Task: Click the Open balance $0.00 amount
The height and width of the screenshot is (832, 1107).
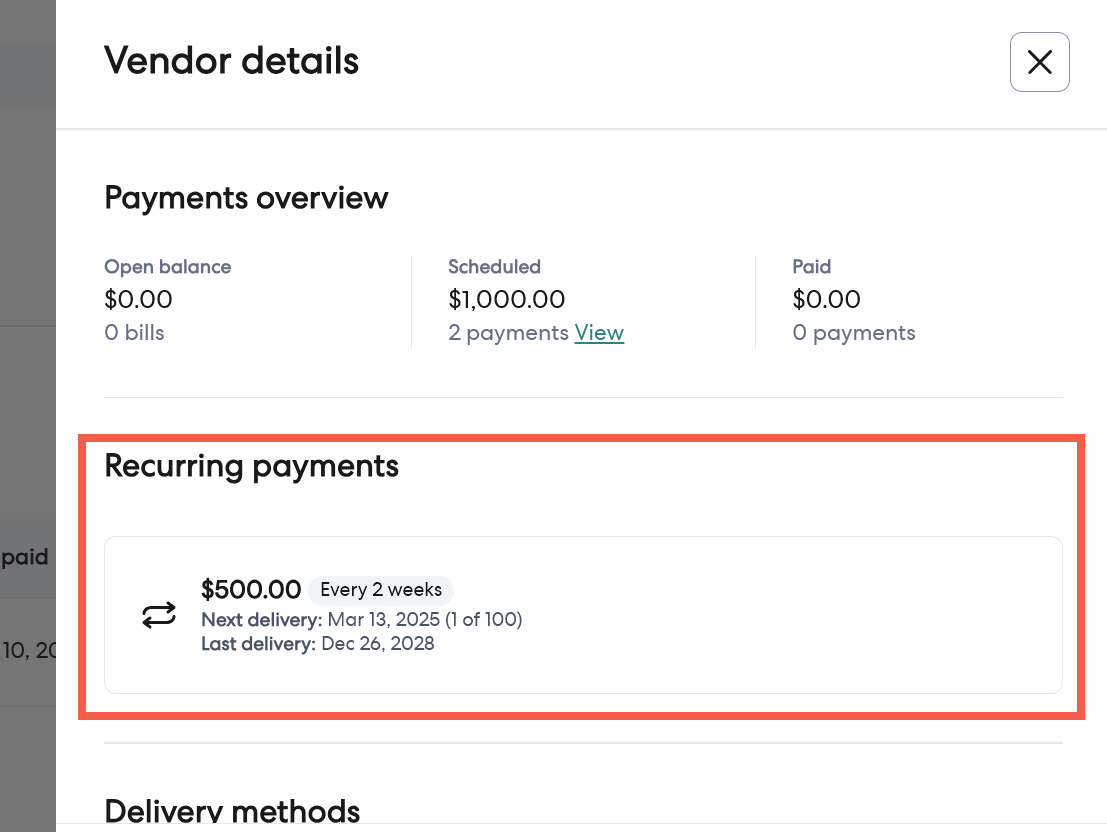Action: click(x=138, y=299)
